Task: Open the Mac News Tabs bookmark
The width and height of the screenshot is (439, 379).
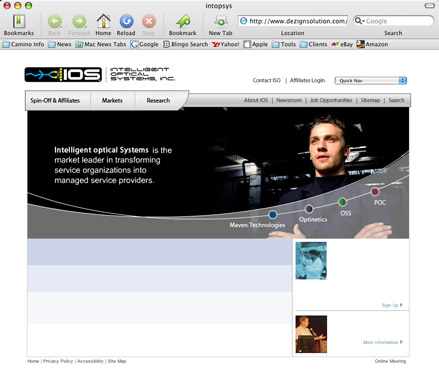Action: 101,44
